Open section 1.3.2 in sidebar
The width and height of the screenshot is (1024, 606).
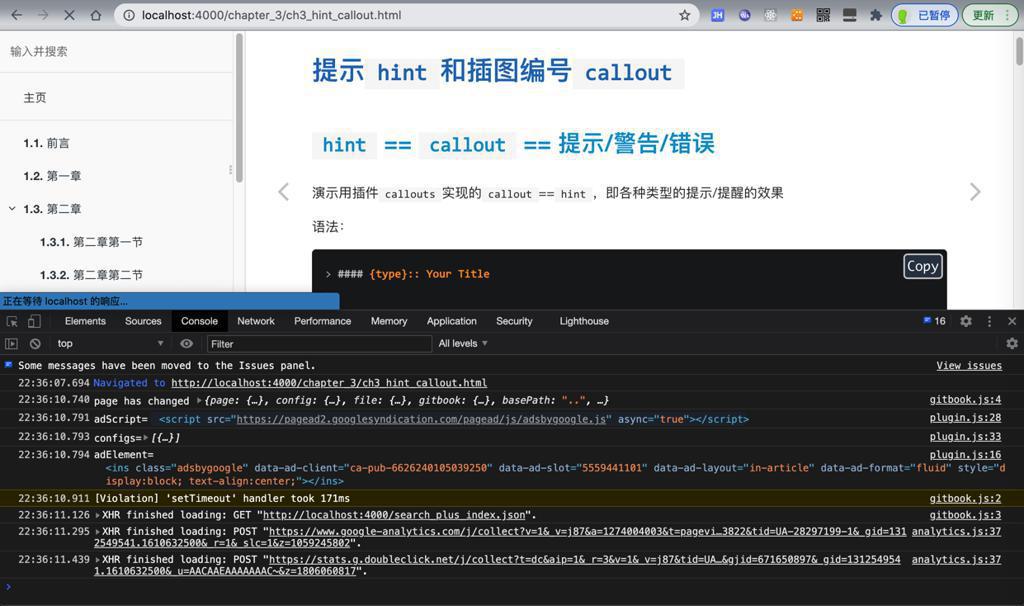click(x=91, y=275)
